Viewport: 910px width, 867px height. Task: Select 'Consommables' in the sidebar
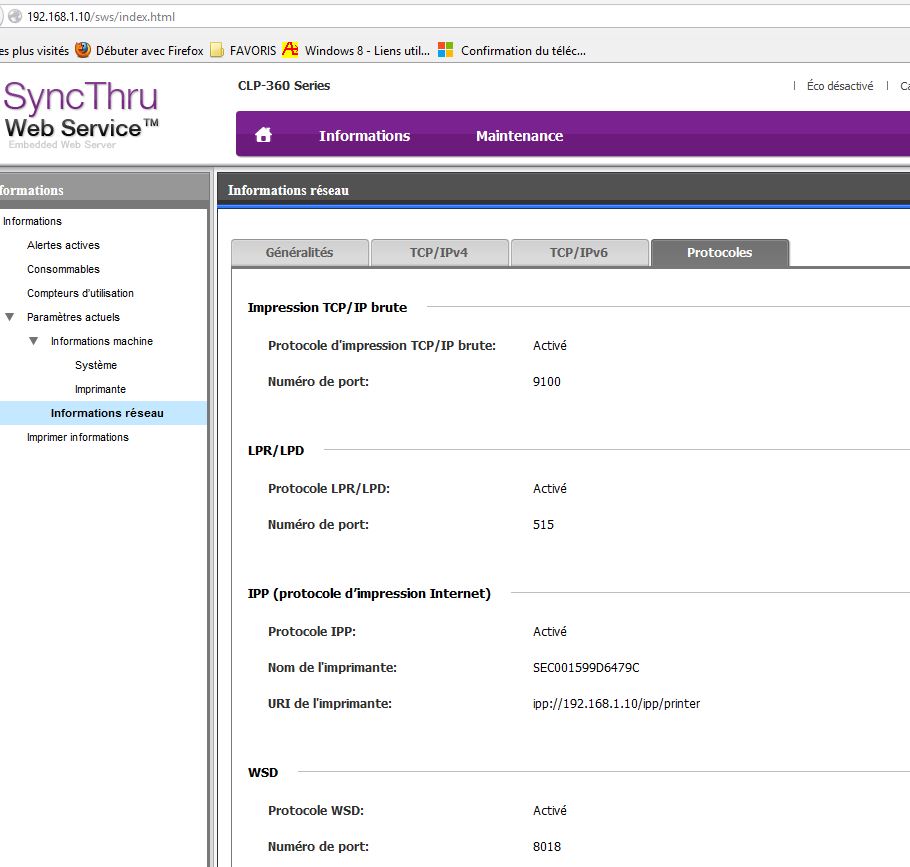click(x=63, y=269)
